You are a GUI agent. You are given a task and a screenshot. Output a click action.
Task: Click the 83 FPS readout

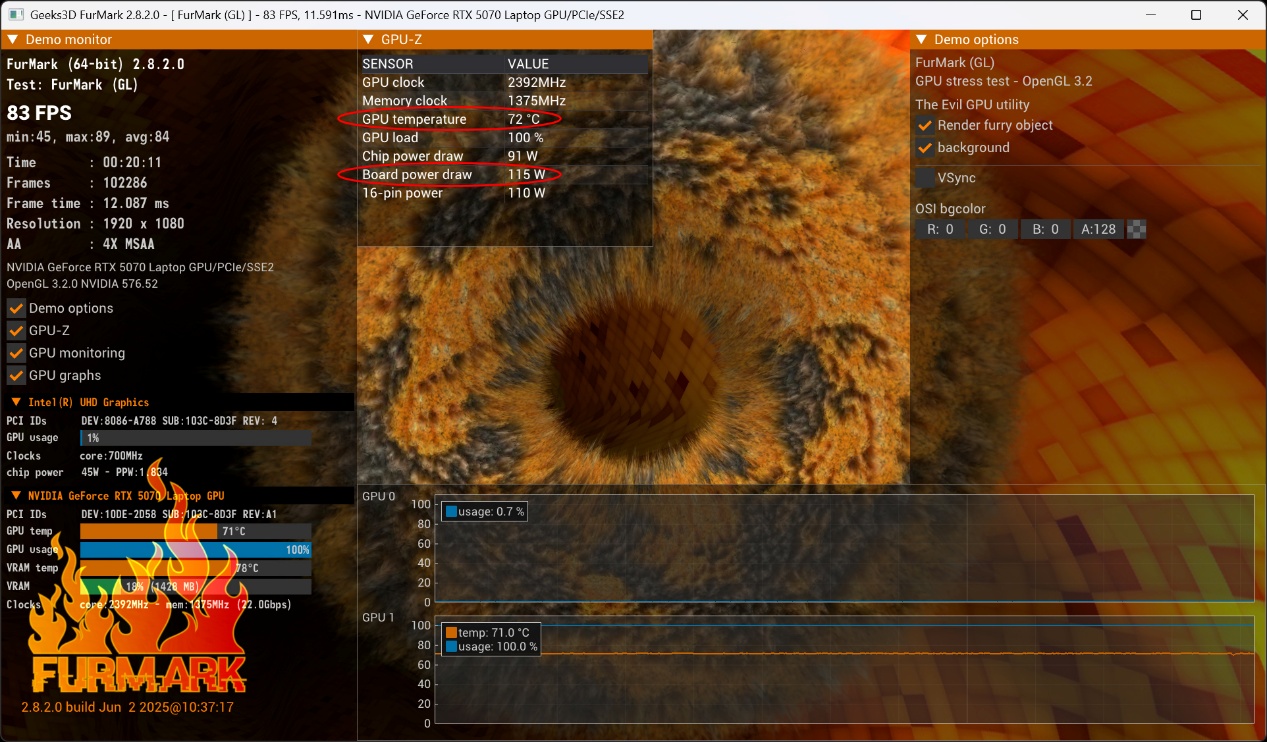click(x=39, y=113)
